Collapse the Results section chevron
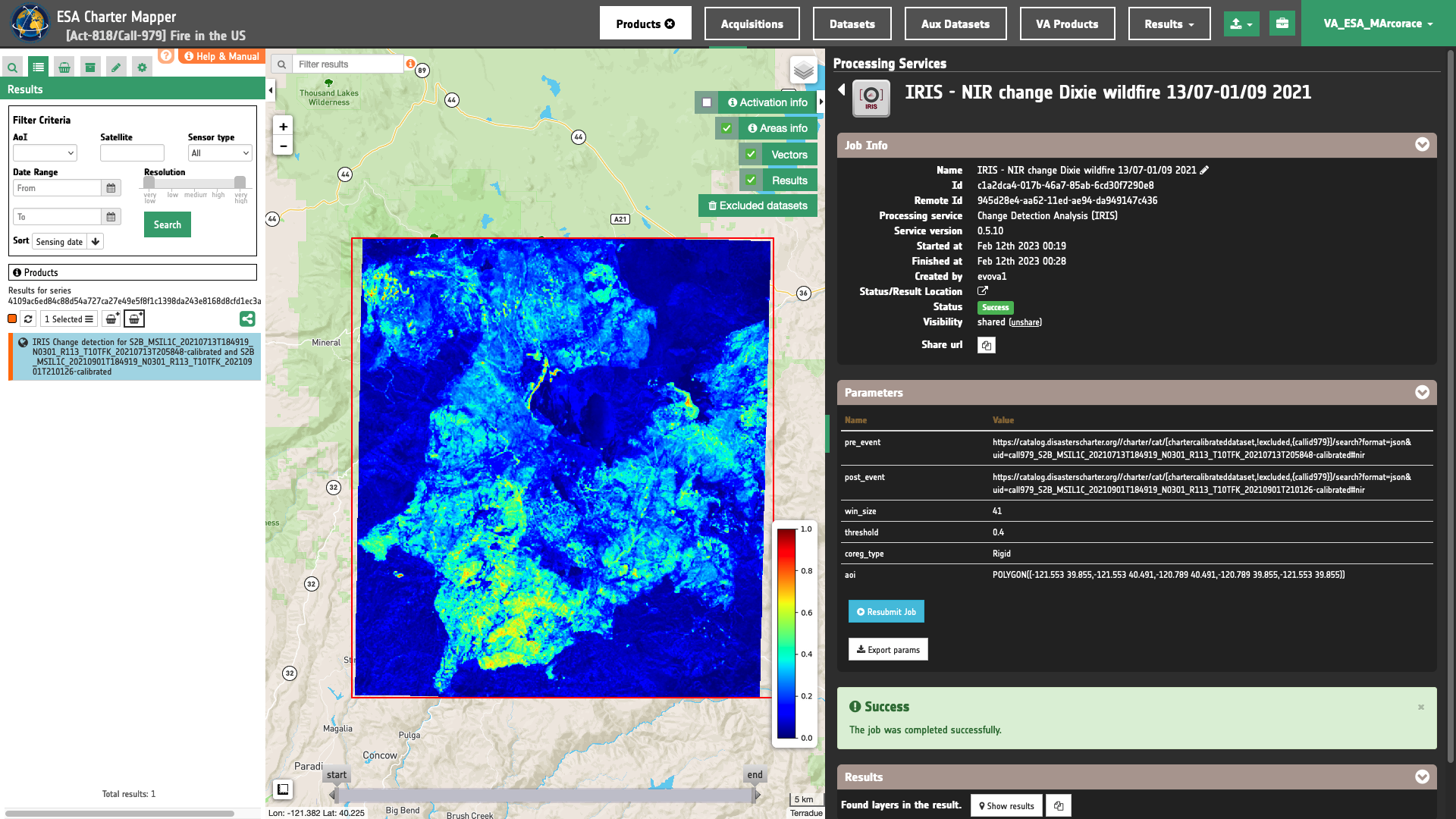The image size is (1456, 819). (x=1422, y=777)
